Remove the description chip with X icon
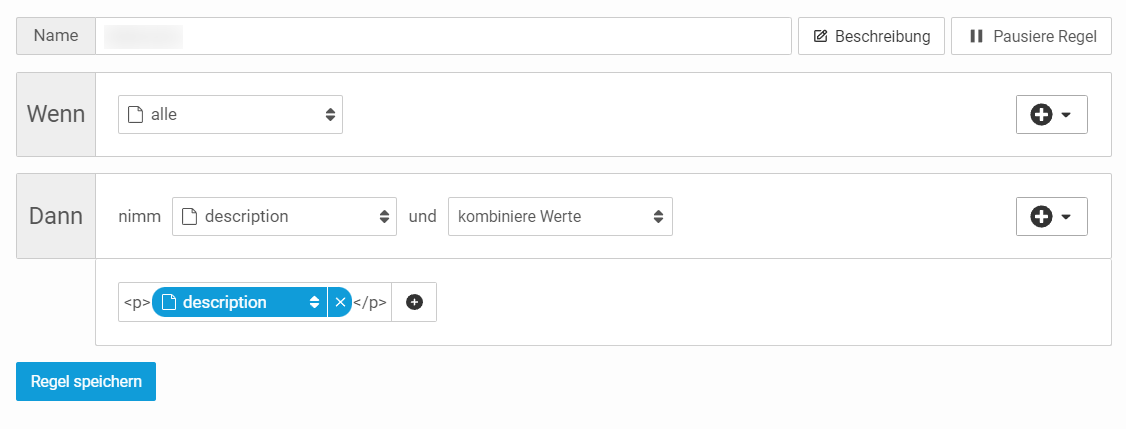 point(340,303)
